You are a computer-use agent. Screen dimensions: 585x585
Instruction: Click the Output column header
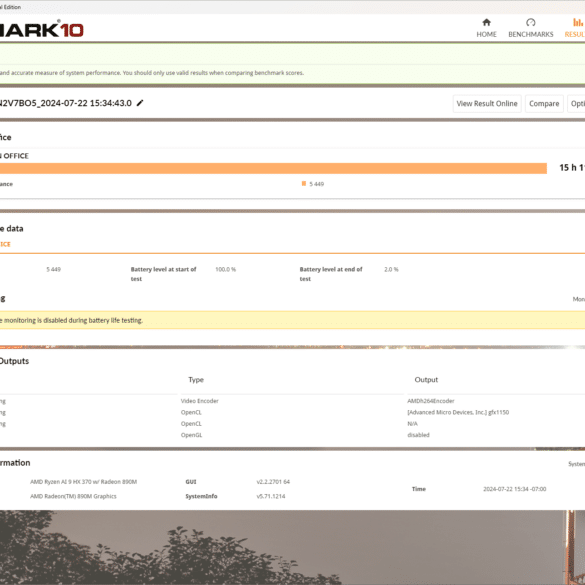click(x=426, y=380)
